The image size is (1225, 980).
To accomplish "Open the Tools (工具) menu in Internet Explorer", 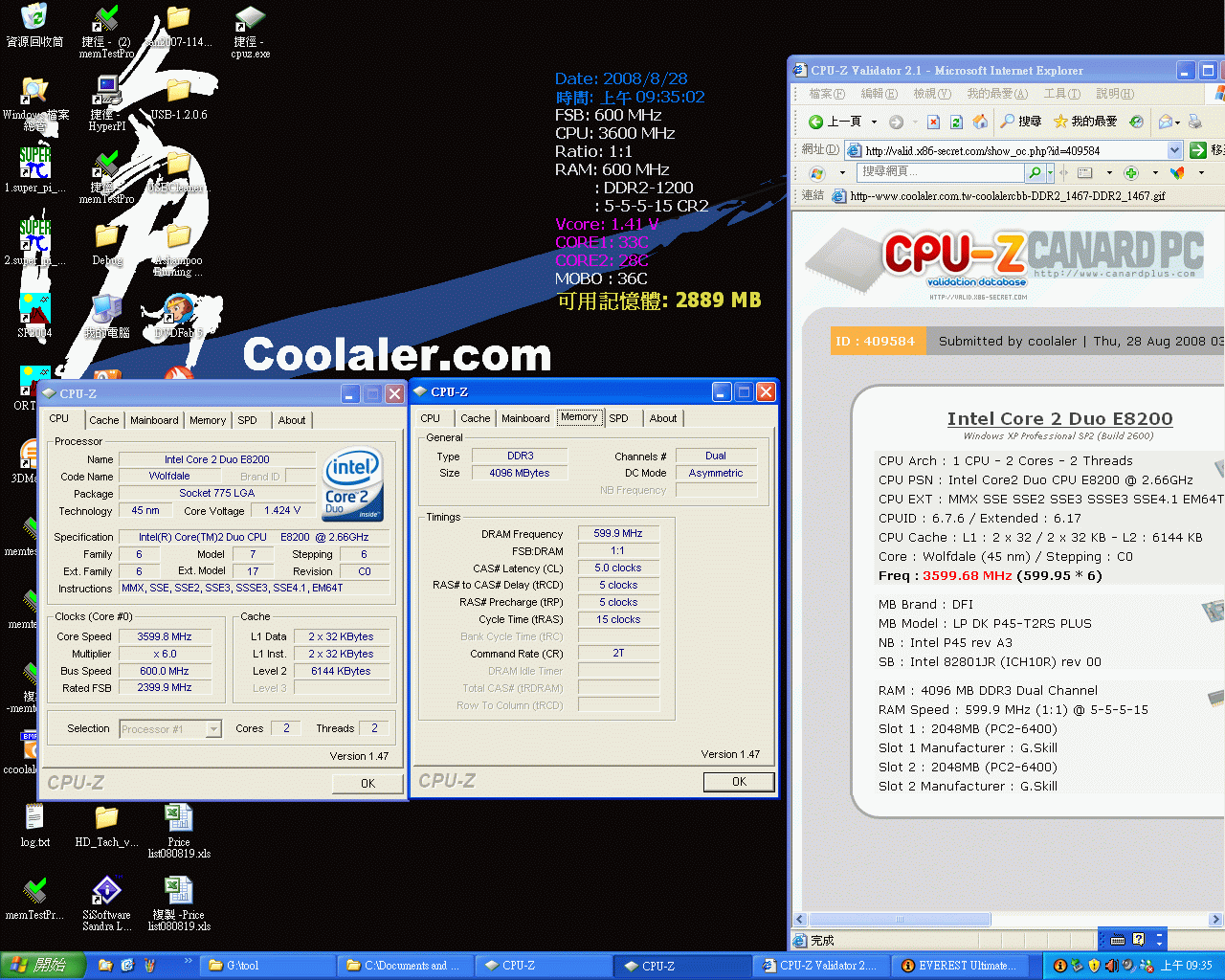I will point(1062,94).
